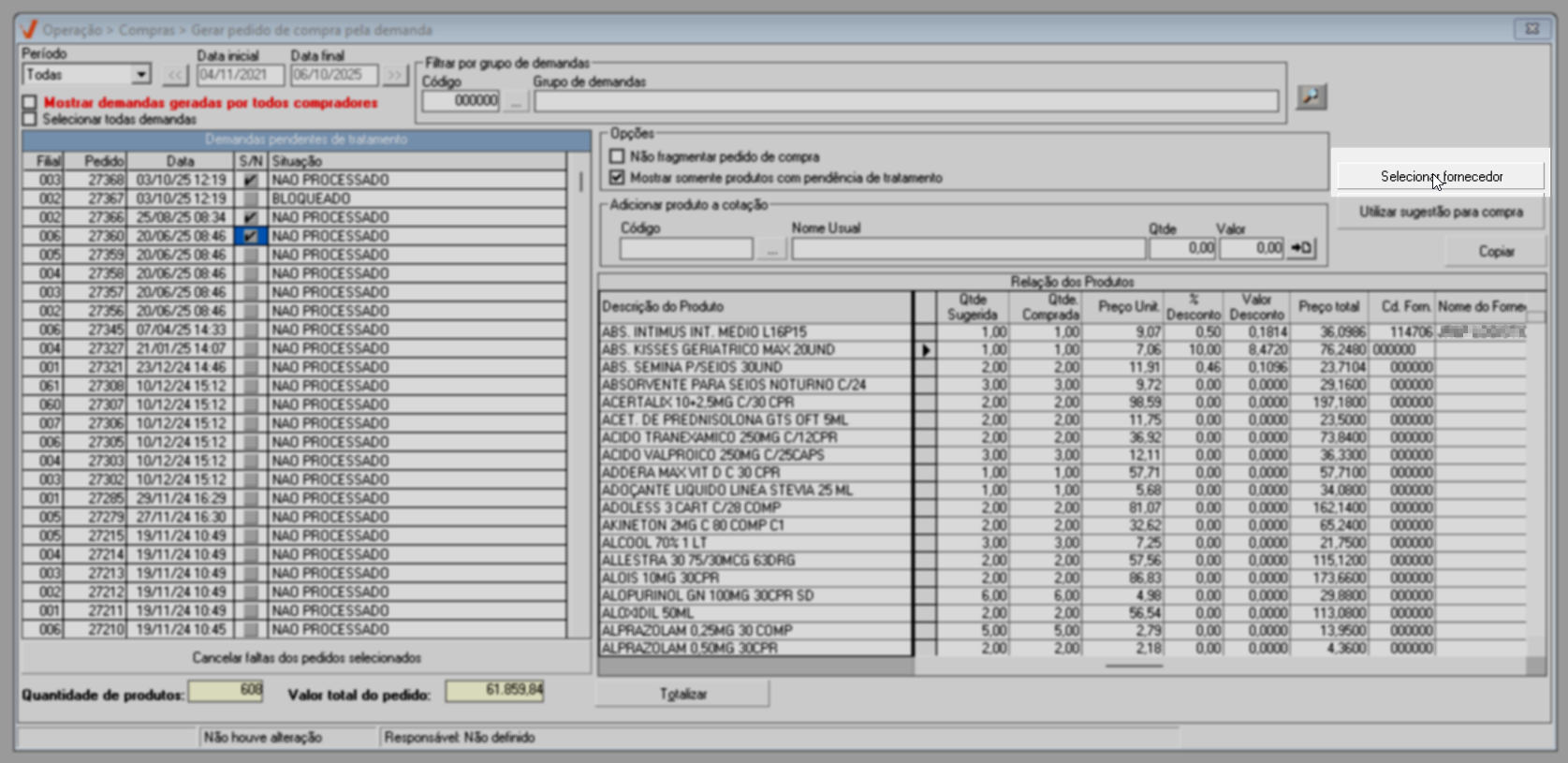Viewport: 1568px width, 763px height.
Task: Click the Nome Usual input field
Action: click(x=968, y=249)
